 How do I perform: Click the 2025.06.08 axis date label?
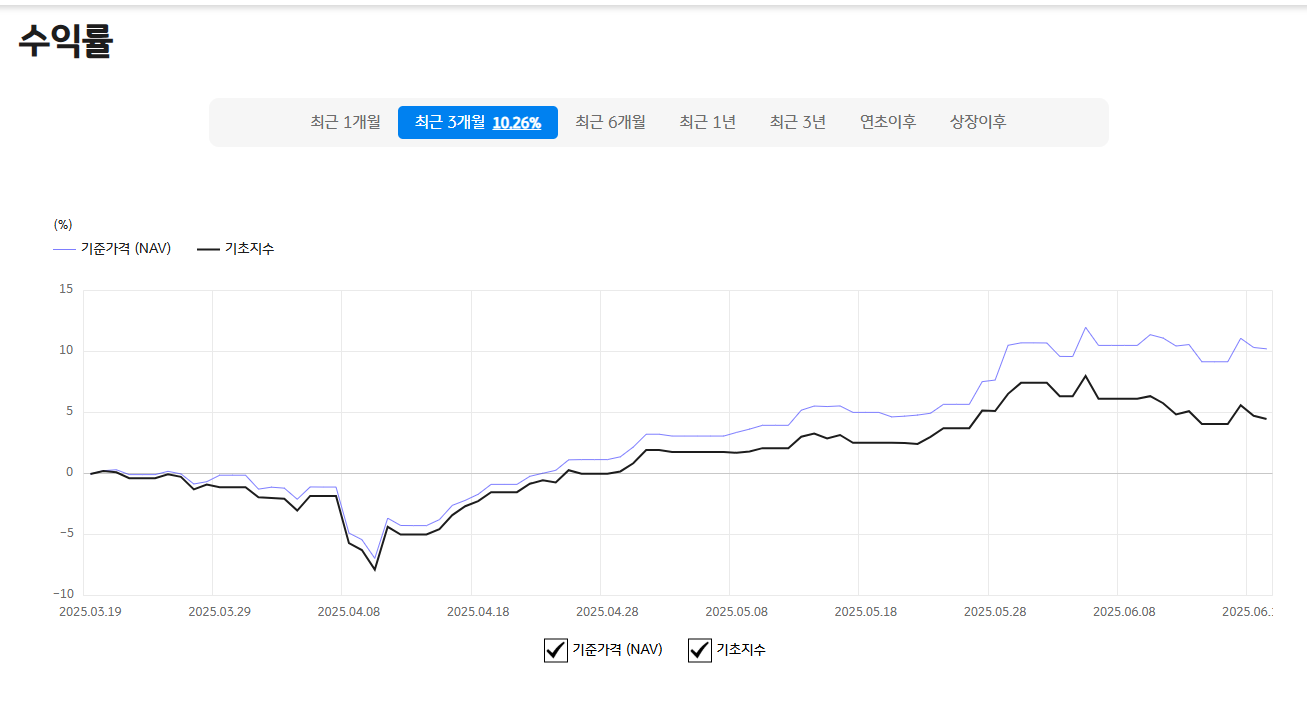(x=1125, y=612)
